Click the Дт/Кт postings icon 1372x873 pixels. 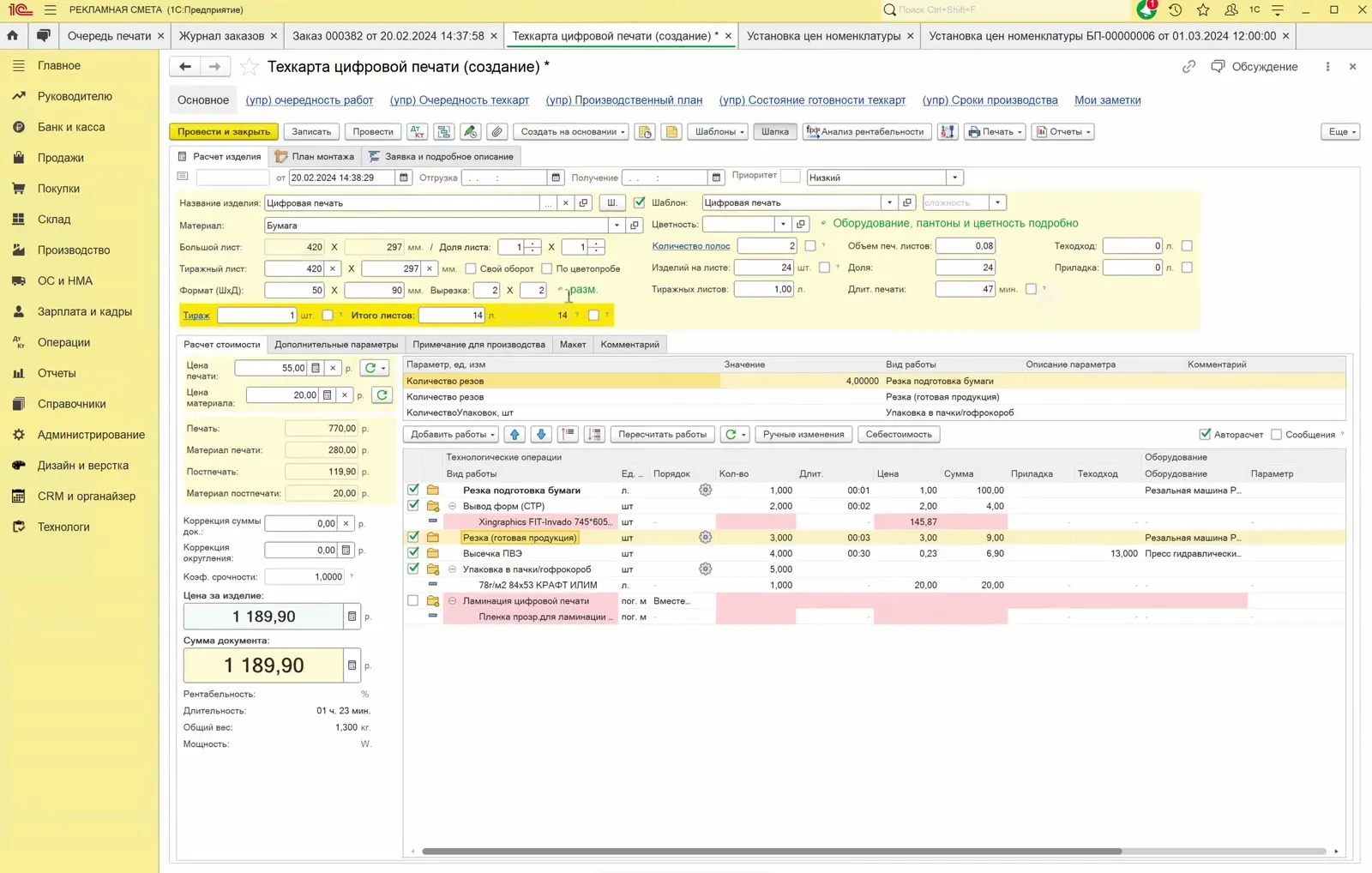[417, 132]
